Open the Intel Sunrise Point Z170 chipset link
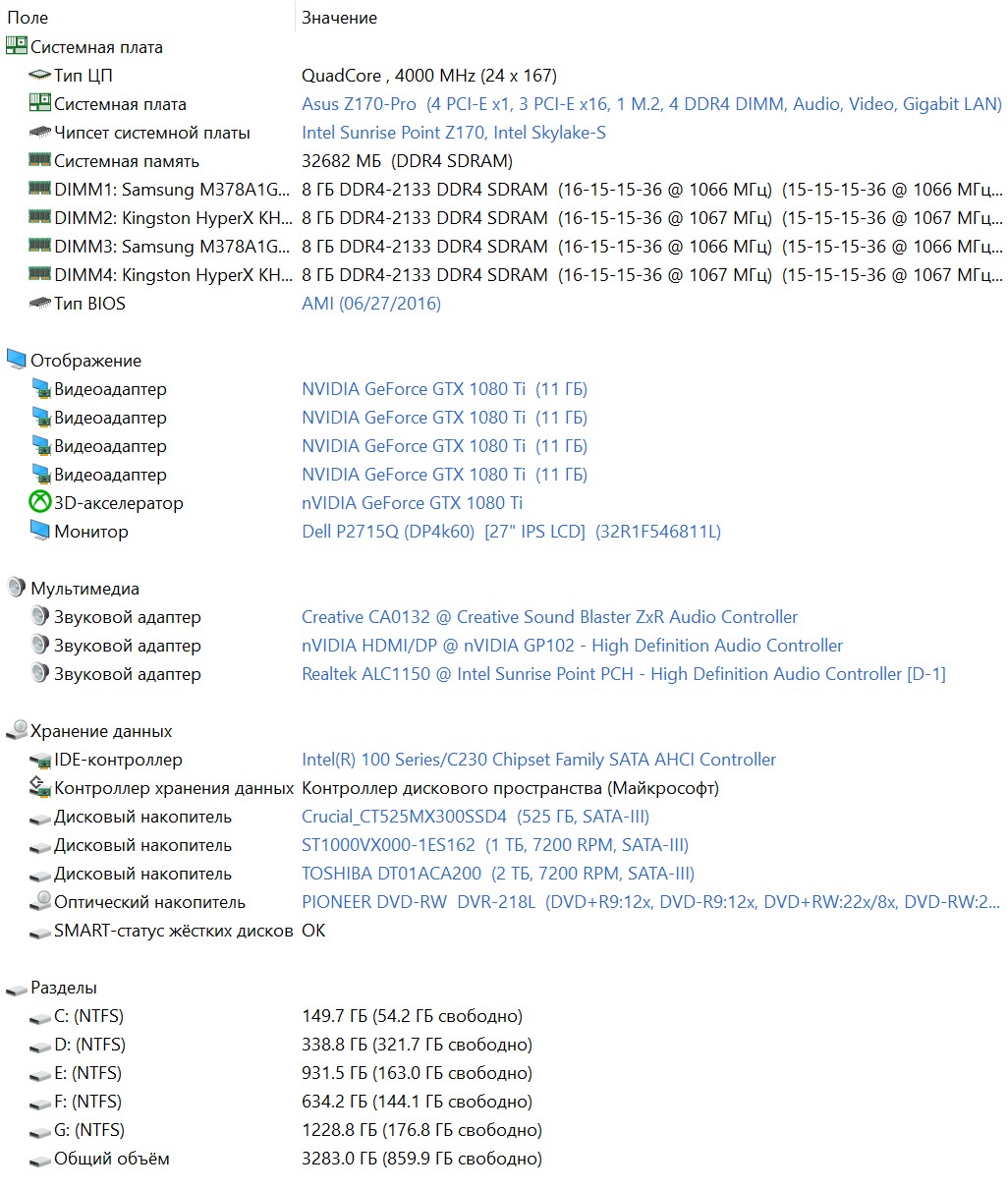Viewport: 1008px width, 1191px height. pos(454,132)
